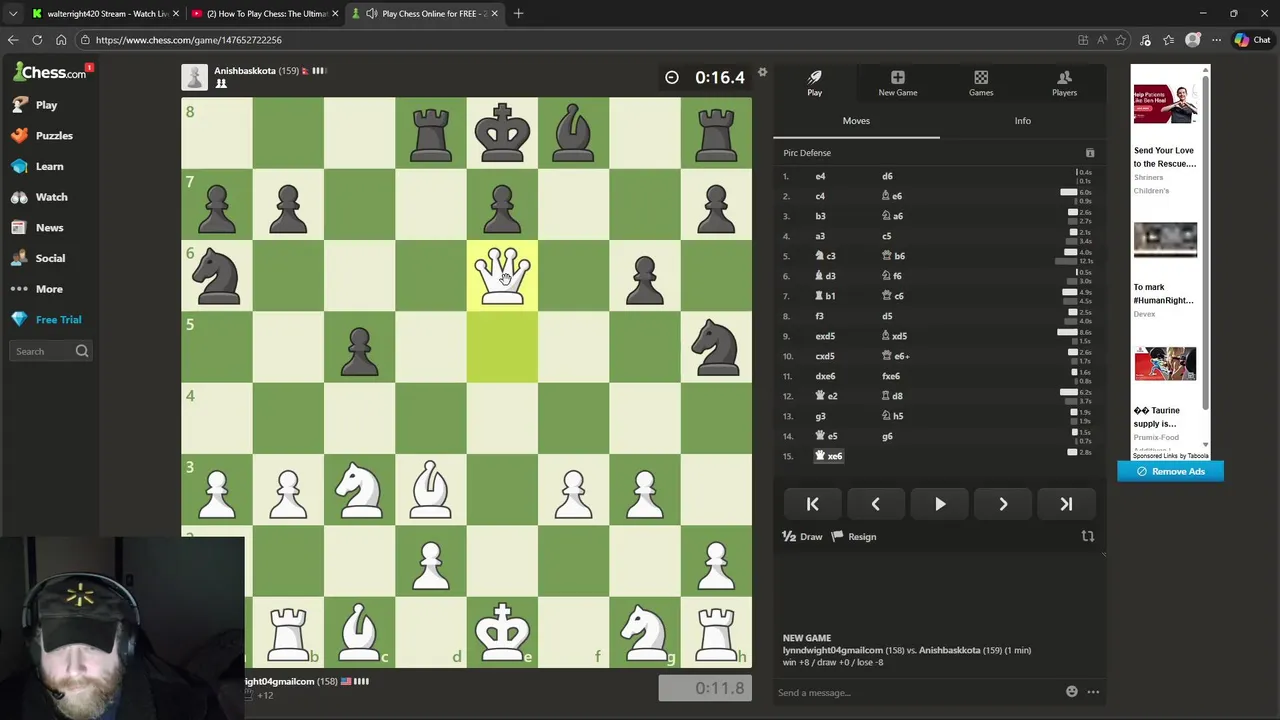
Task: Click move 15 Qxe6 in the move list
Action: [x=829, y=456]
